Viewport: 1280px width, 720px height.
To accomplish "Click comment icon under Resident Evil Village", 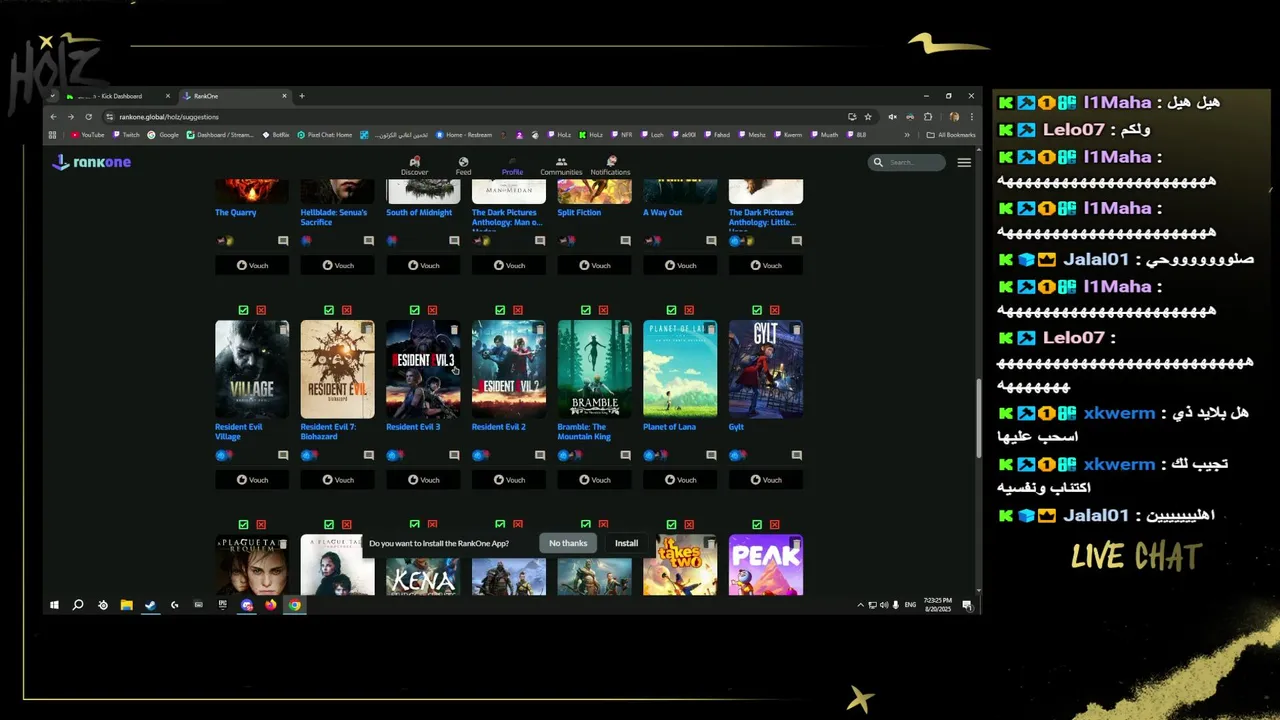I will click(283, 455).
